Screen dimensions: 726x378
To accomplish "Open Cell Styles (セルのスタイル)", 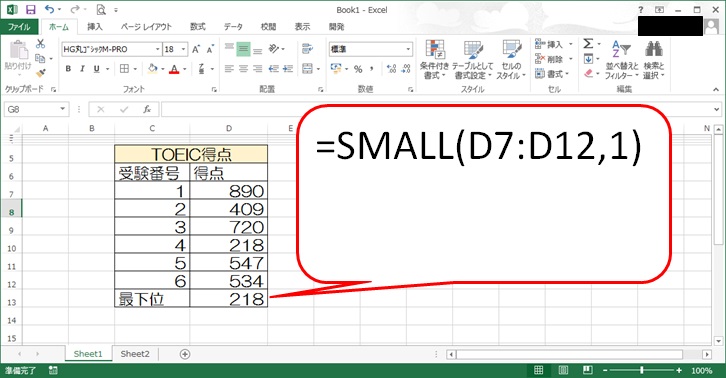I will coord(511,59).
